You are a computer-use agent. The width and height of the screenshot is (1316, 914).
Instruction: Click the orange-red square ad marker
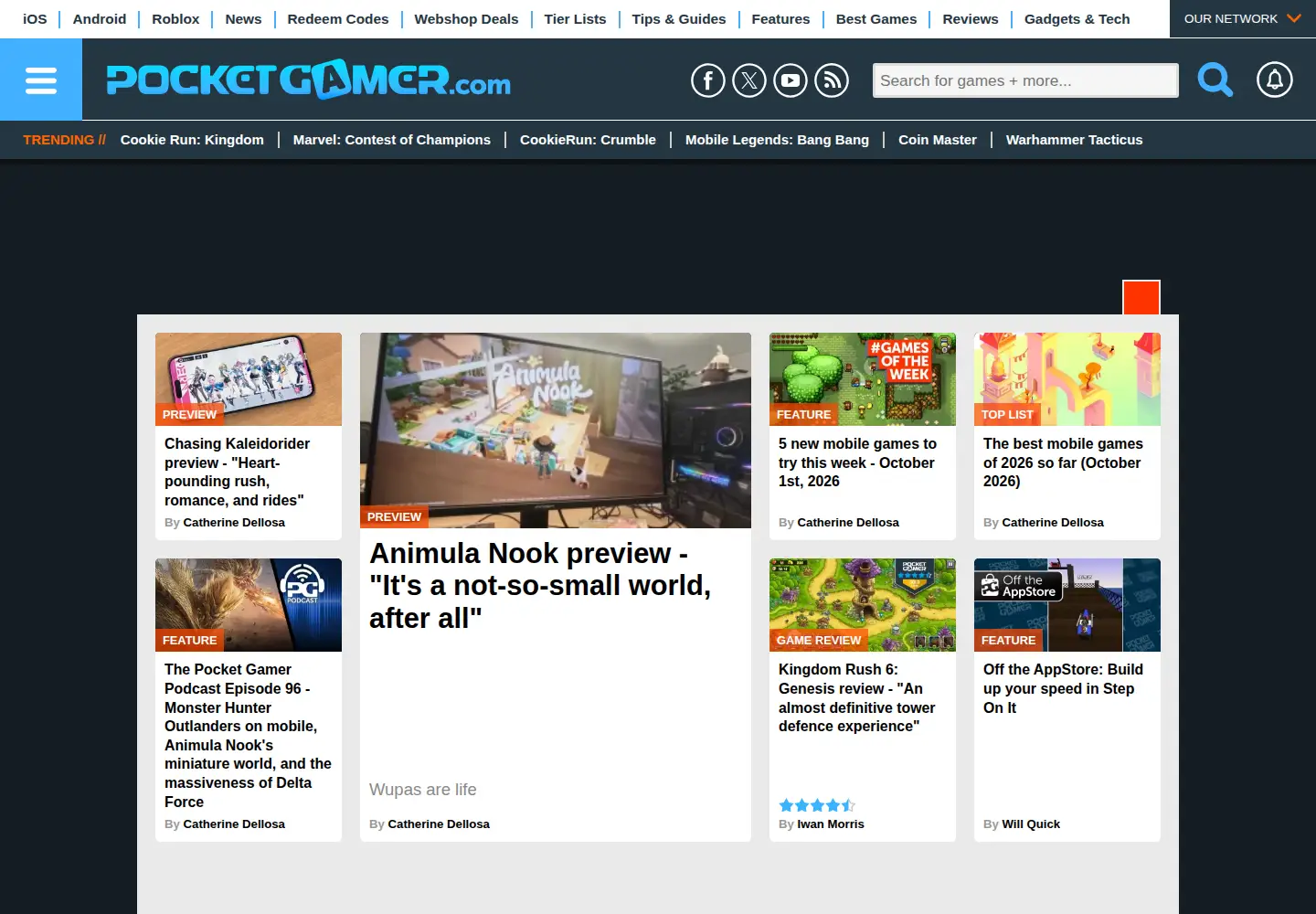point(1141,297)
